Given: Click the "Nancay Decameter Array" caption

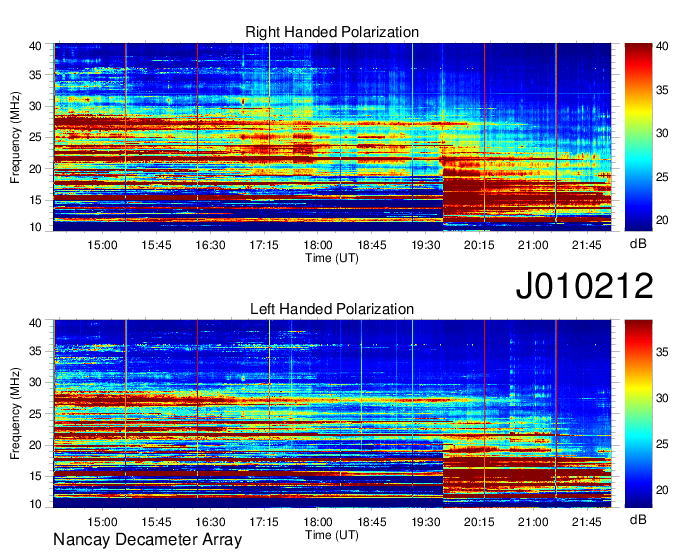Looking at the screenshot, I should coord(147,539).
